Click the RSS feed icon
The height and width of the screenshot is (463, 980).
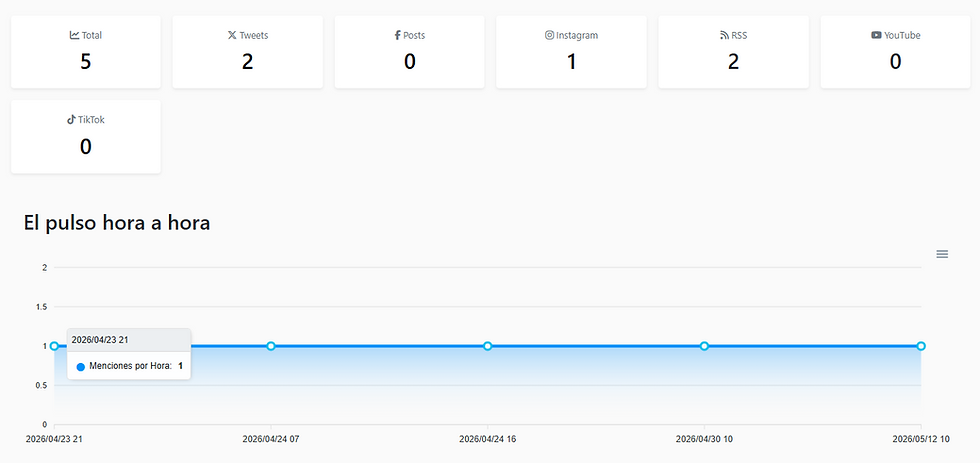pyautogui.click(x=724, y=35)
